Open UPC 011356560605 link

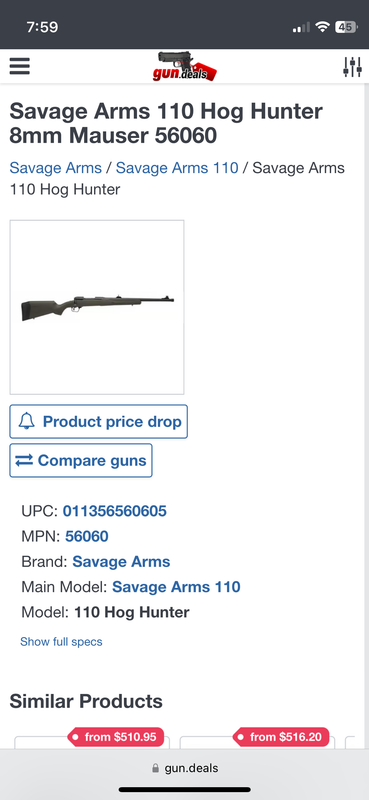(115, 511)
